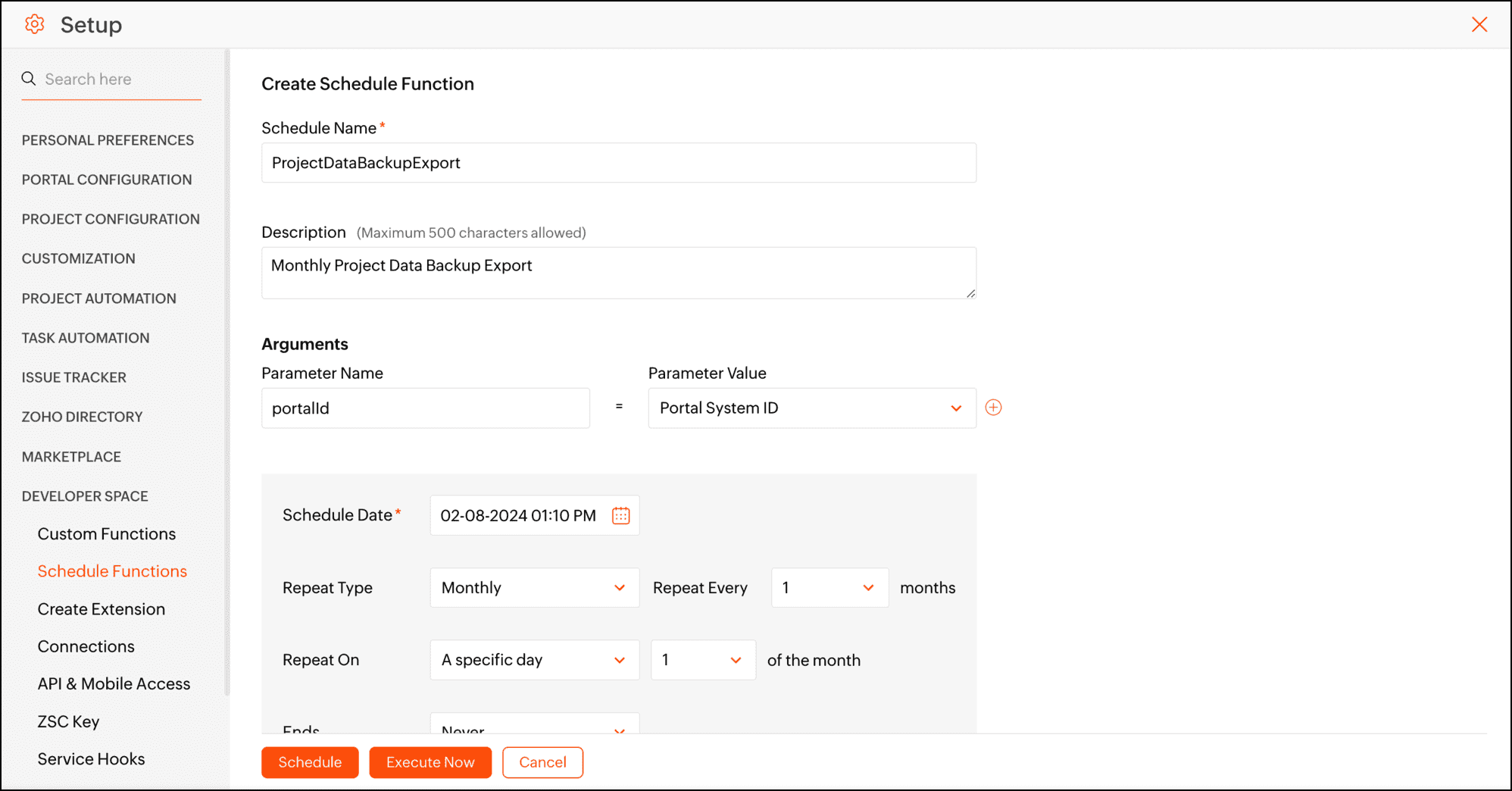
Task: Open Custom Functions in the sidebar
Action: (x=107, y=534)
